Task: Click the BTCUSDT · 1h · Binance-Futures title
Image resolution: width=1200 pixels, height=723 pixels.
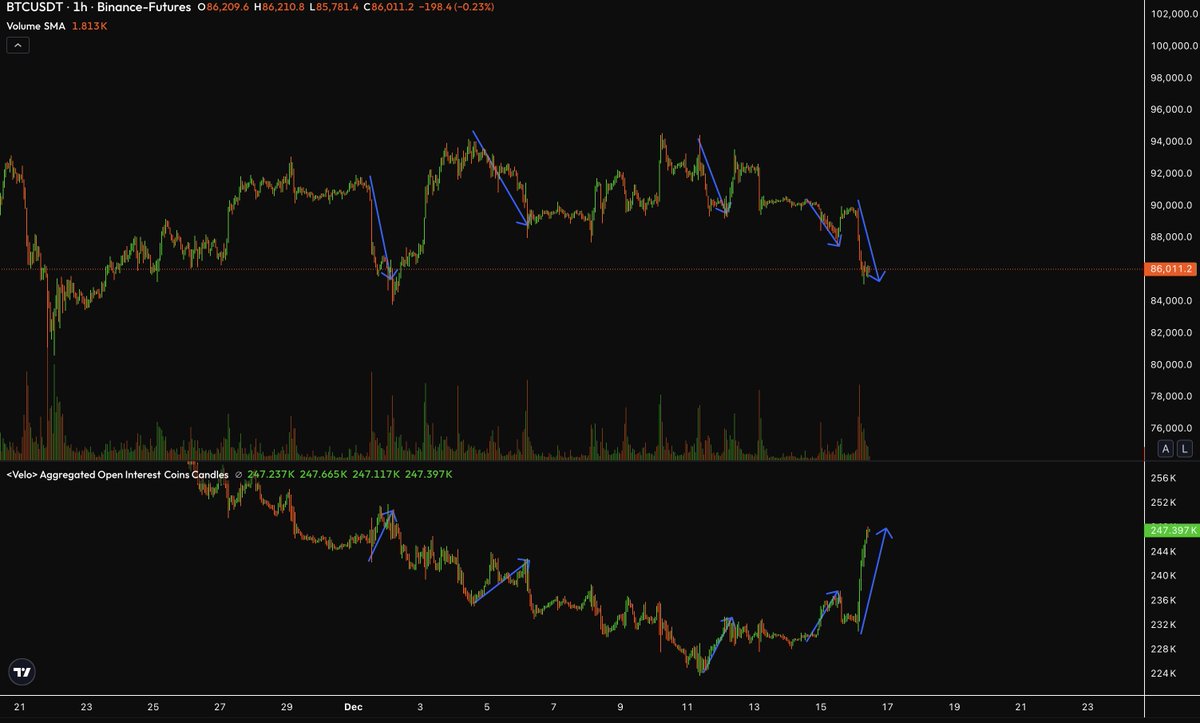Action: click(99, 8)
